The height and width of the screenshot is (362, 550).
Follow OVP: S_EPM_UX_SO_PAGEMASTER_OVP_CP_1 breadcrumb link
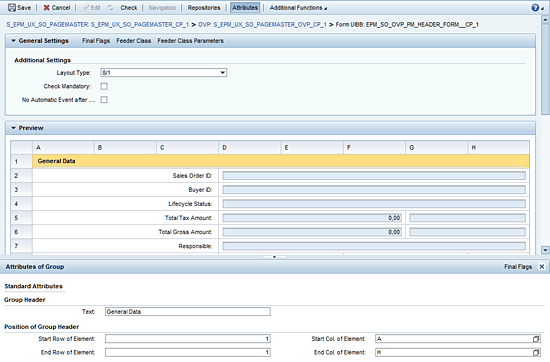pos(262,25)
